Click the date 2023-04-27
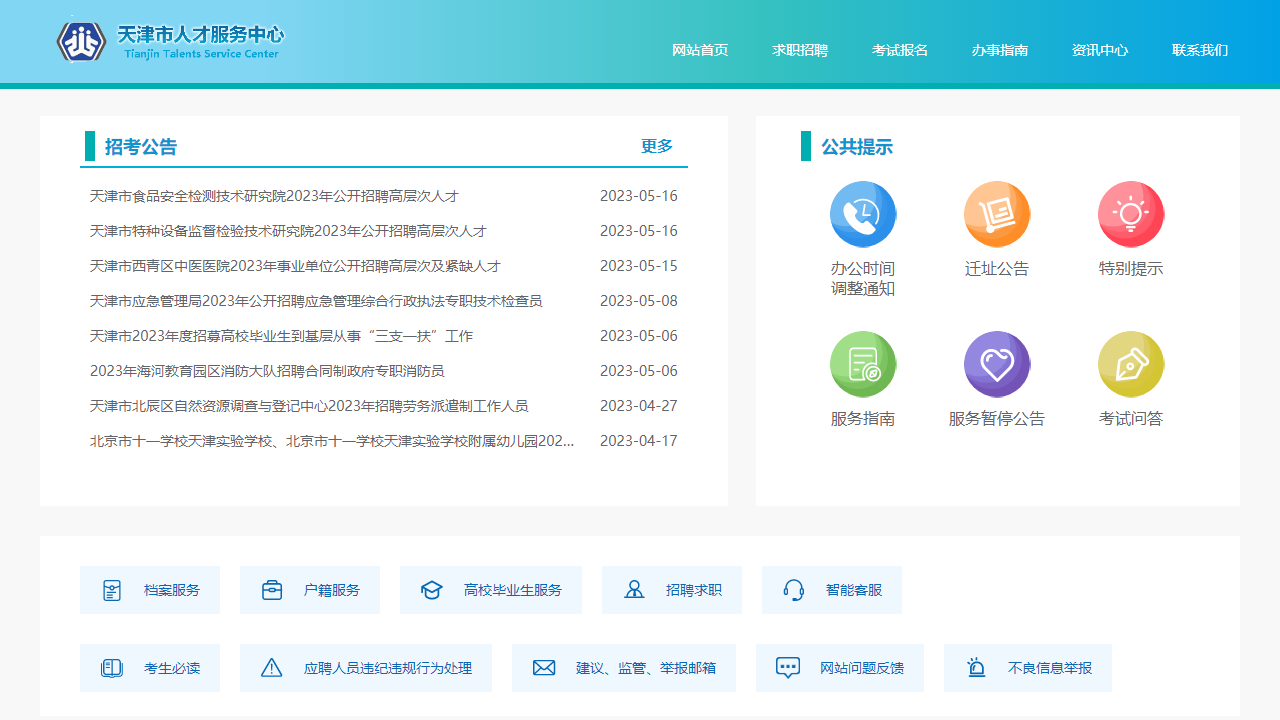Image resolution: width=1280 pixels, height=720 pixels. 639,406
